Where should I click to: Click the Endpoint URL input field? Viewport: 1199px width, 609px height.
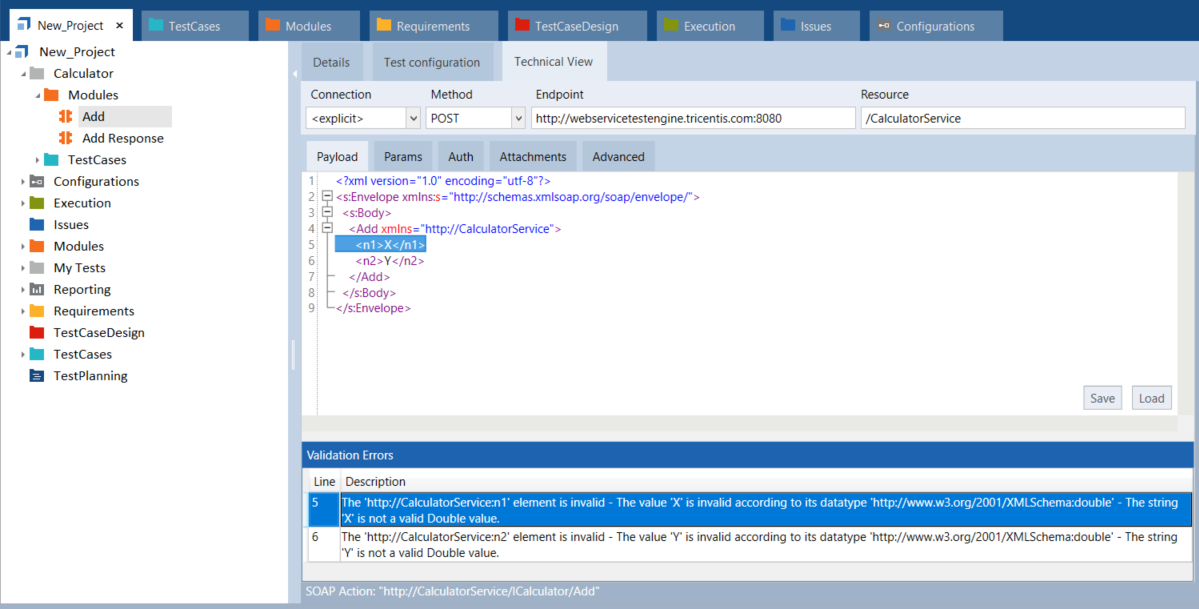point(691,118)
